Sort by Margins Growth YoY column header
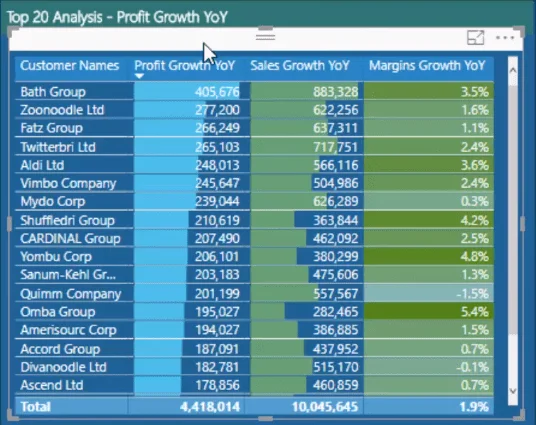The image size is (536, 425). pyautogui.click(x=427, y=65)
